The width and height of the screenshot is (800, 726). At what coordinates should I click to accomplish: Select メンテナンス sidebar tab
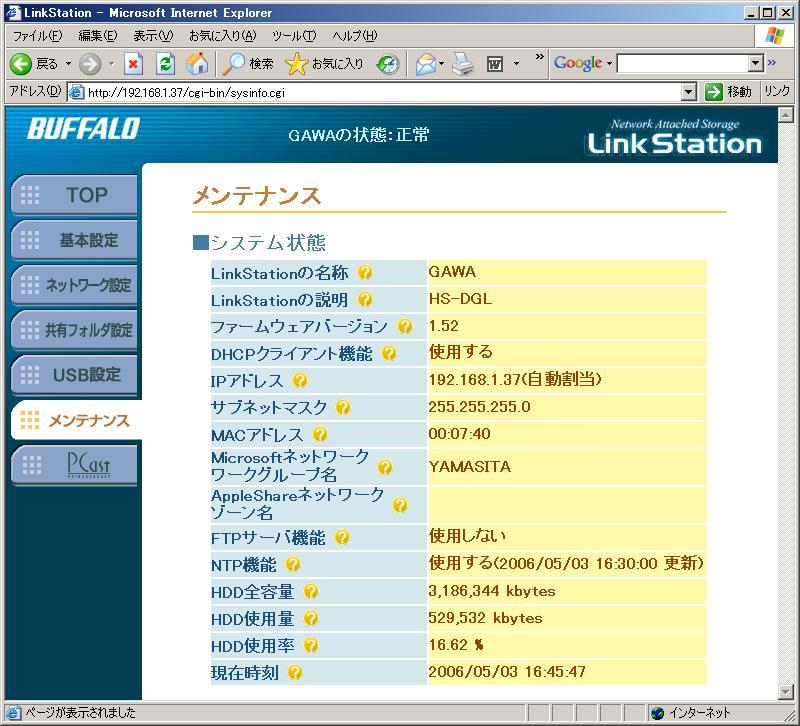(77, 420)
